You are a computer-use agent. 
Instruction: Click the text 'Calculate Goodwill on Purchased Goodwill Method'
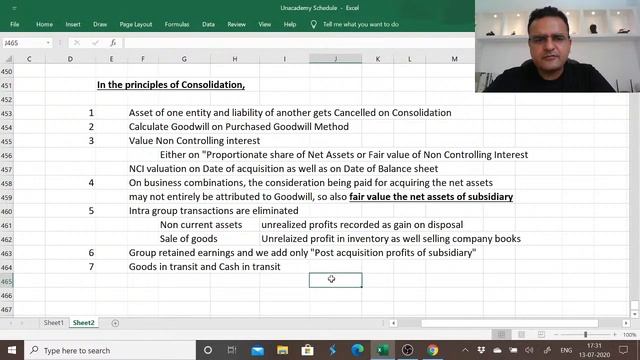click(239, 127)
